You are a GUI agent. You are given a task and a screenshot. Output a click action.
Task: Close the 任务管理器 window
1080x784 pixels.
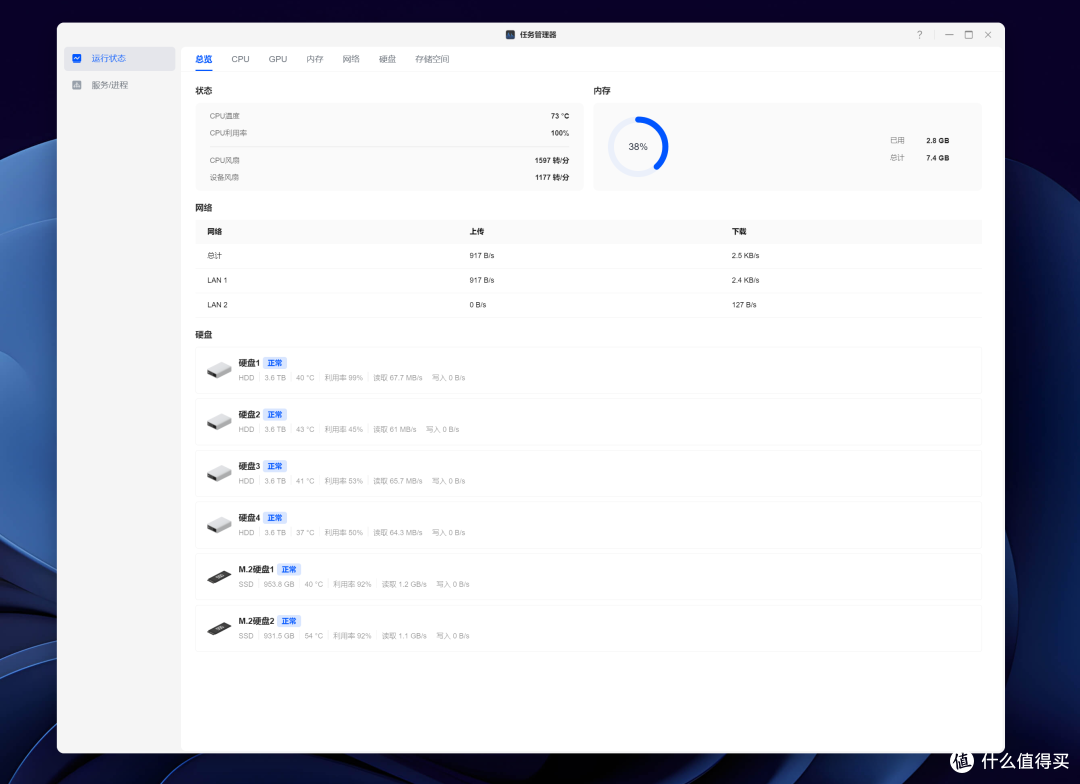[x=988, y=34]
